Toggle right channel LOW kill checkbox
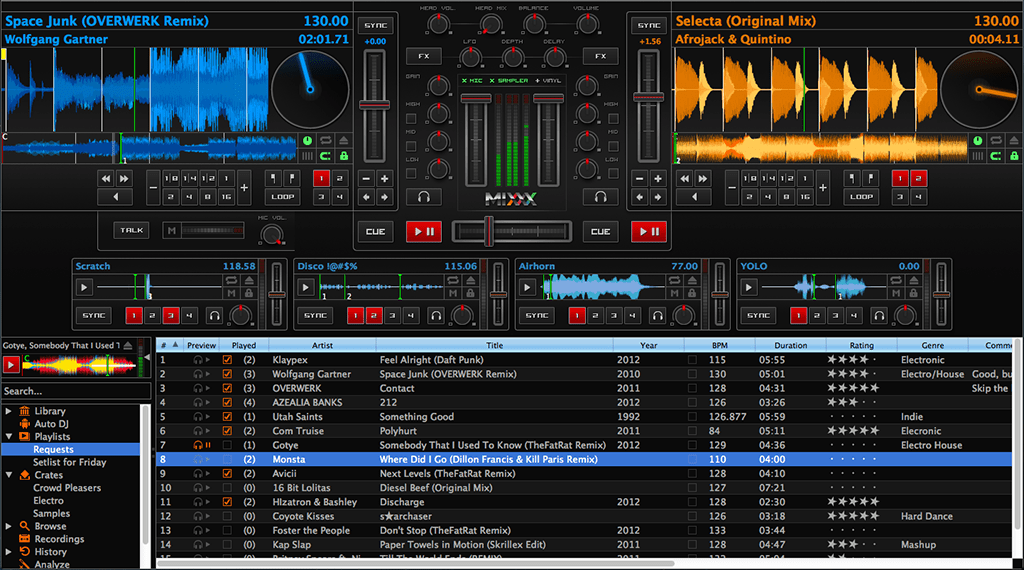This screenshot has height=570, width=1024. pyautogui.click(x=613, y=174)
